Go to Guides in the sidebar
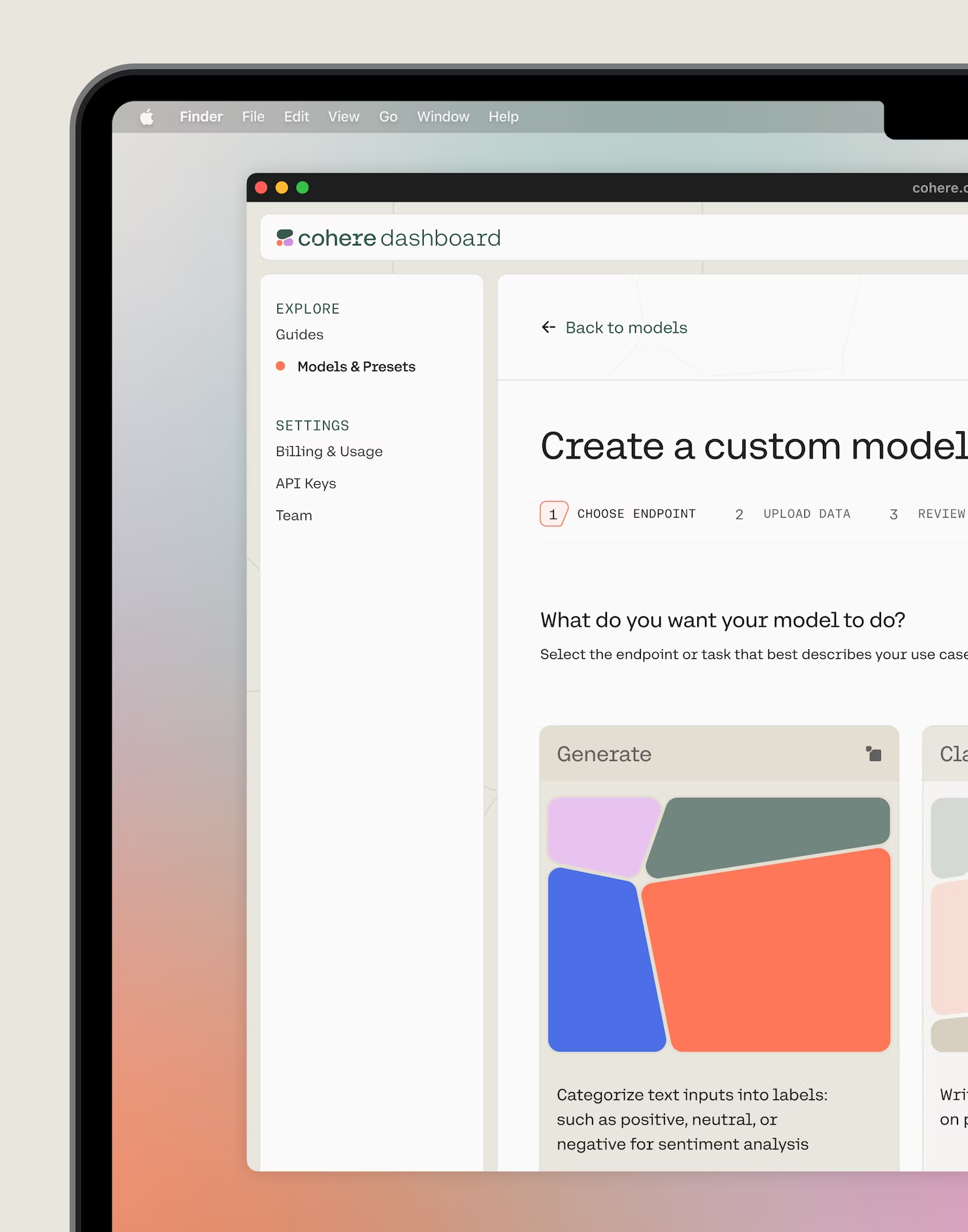Image resolution: width=968 pixels, height=1232 pixels. (x=300, y=334)
